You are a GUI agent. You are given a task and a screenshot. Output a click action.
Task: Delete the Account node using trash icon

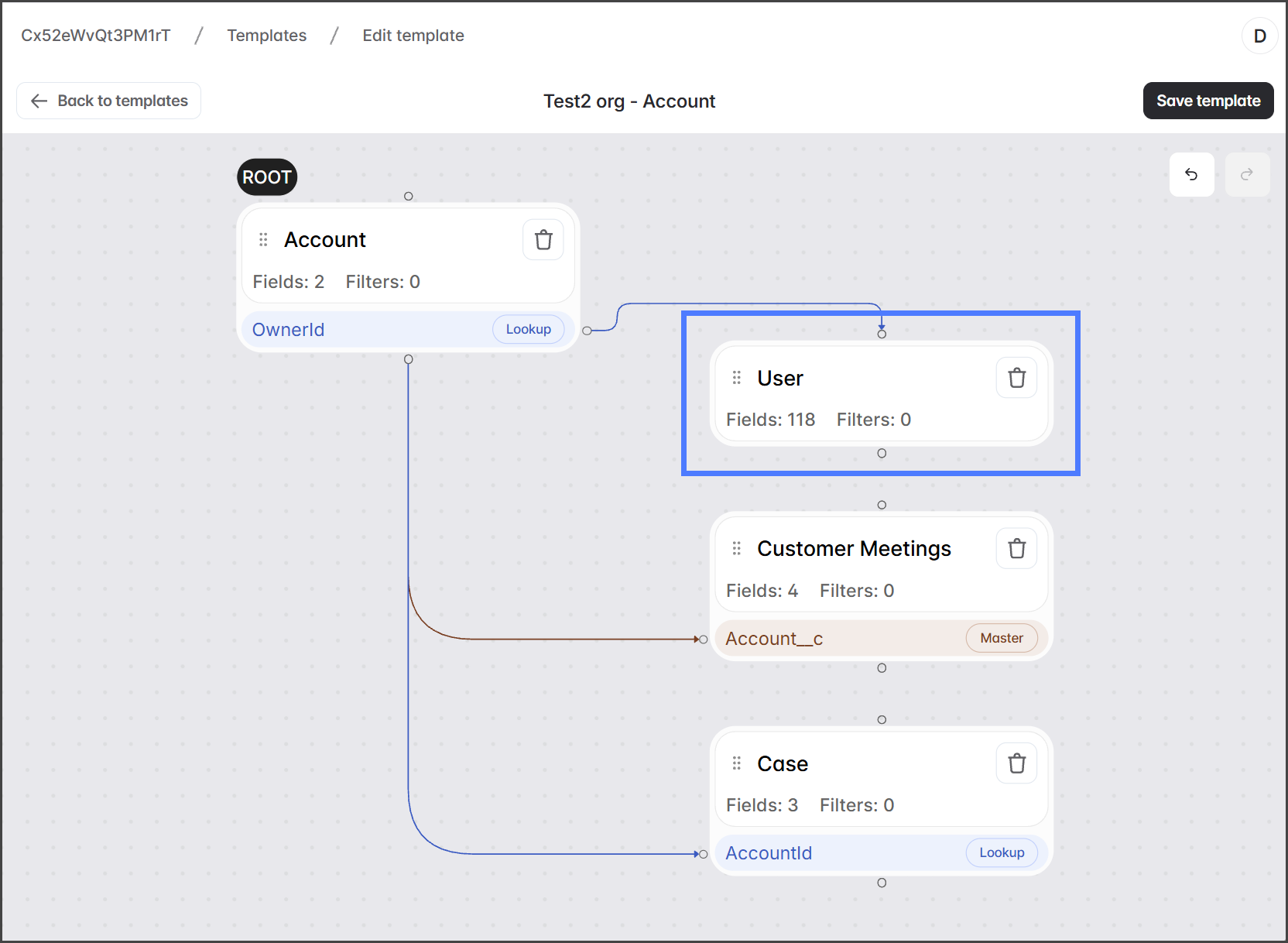coord(543,240)
